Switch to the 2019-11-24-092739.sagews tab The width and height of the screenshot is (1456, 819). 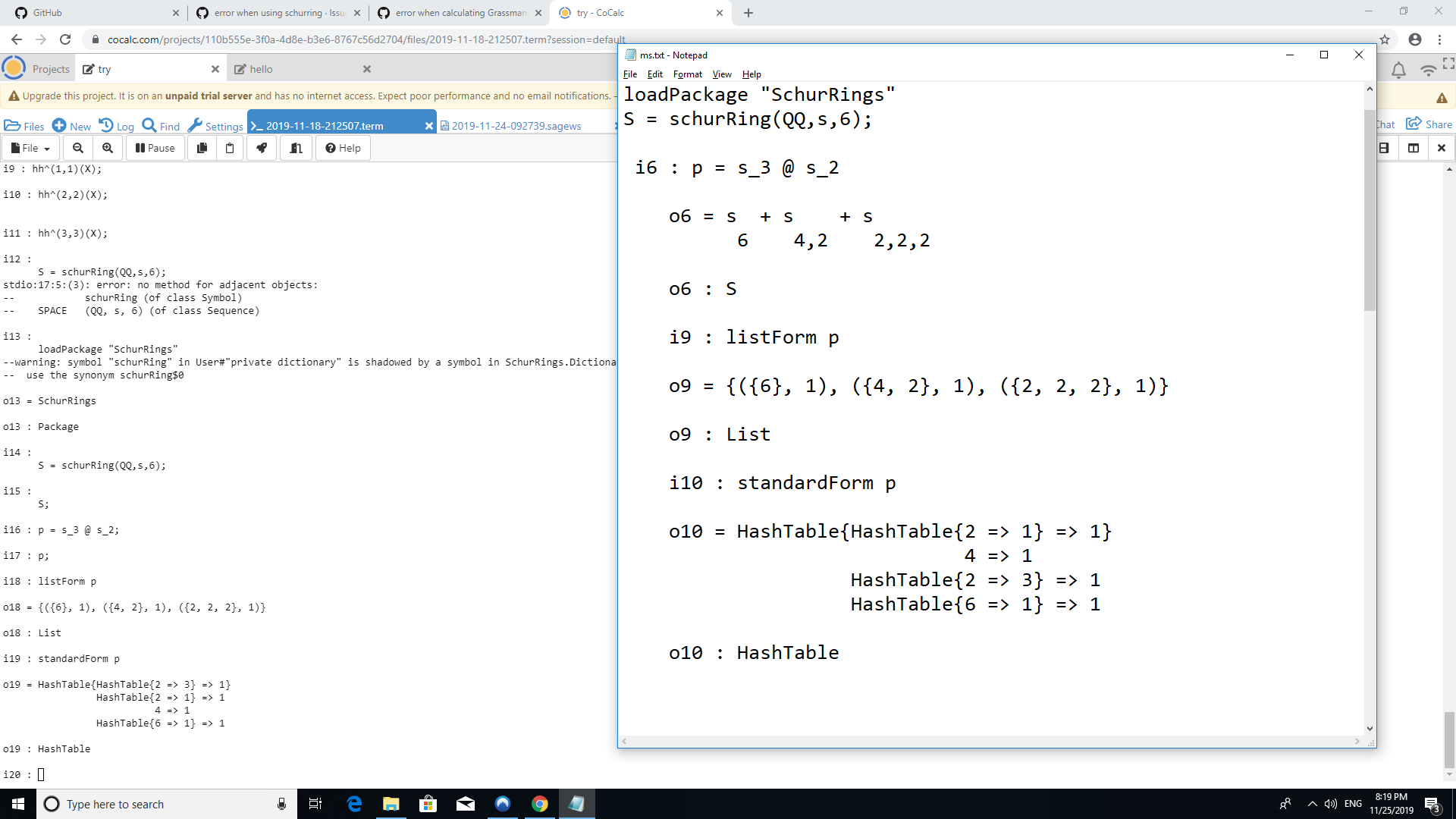point(515,125)
